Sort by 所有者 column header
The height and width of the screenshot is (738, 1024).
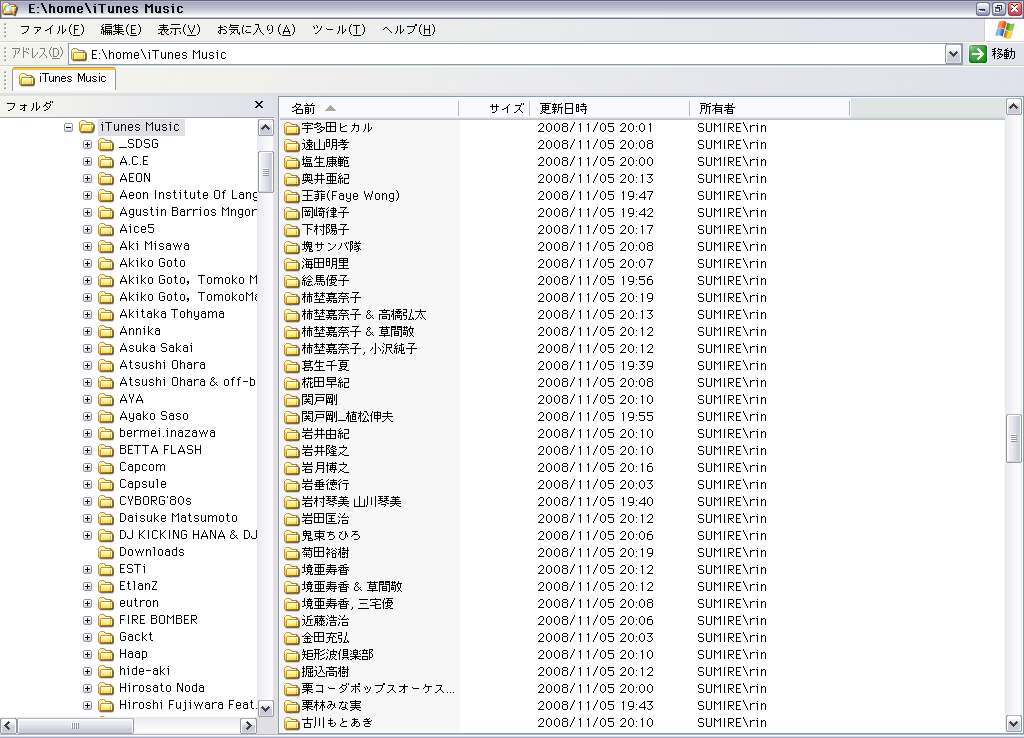(769, 108)
